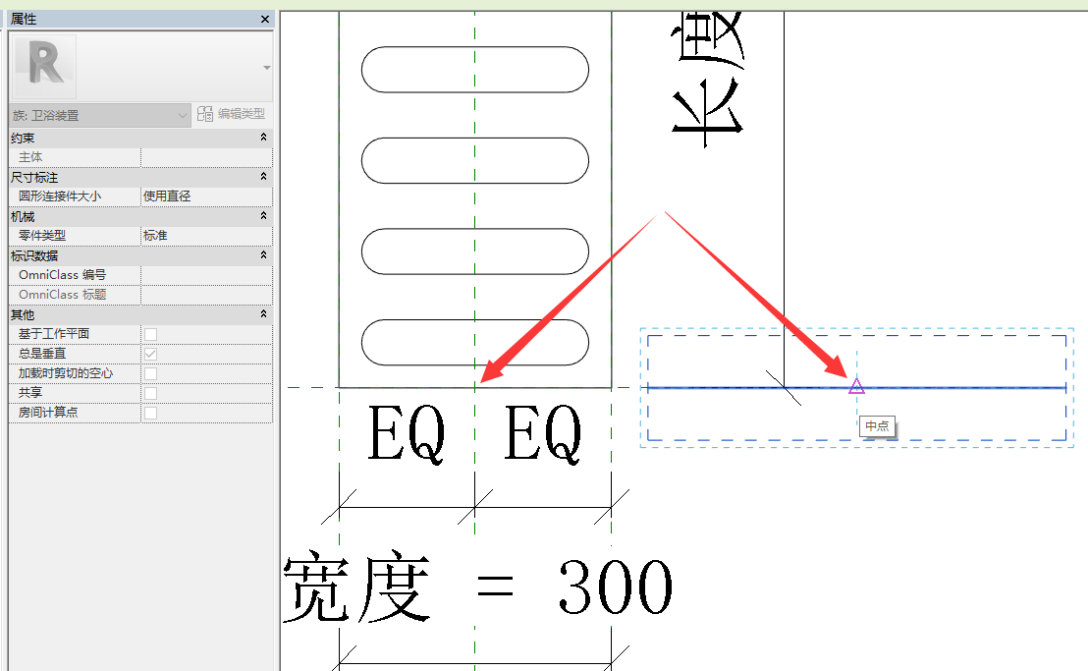The image size is (1088, 671).
Task: Select the 宽度 = 300 dimension label
Action: pos(478,587)
